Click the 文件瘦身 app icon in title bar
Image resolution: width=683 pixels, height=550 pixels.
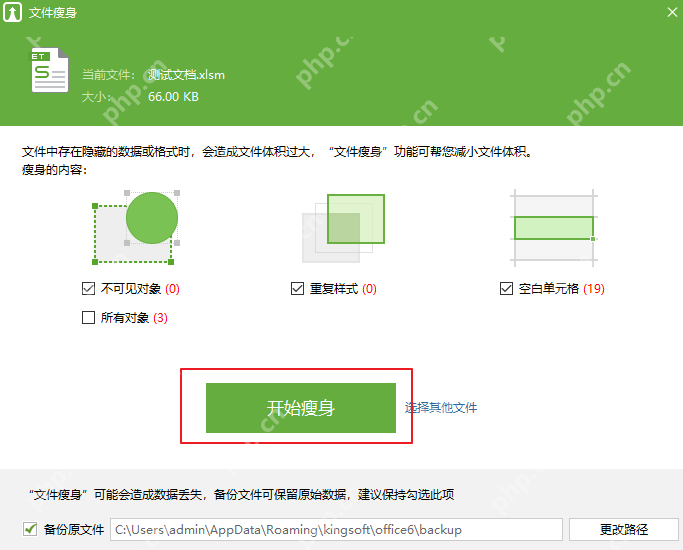coord(12,12)
